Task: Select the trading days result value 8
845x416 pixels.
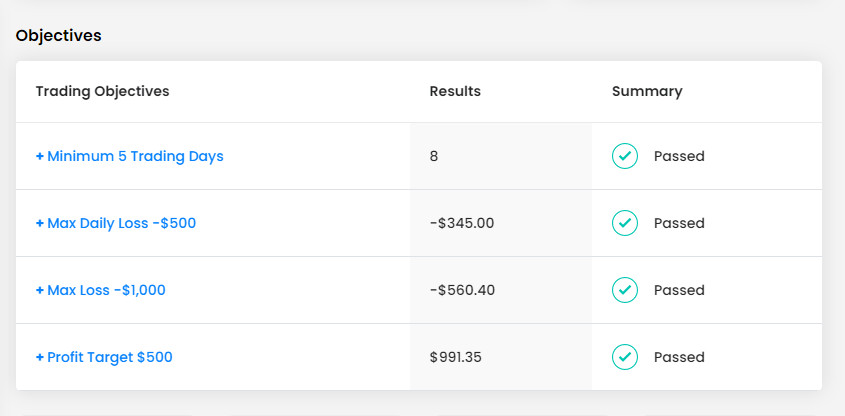Action: [x=434, y=156]
